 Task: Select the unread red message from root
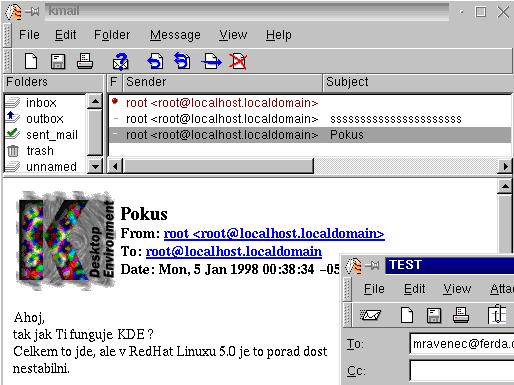310,103
